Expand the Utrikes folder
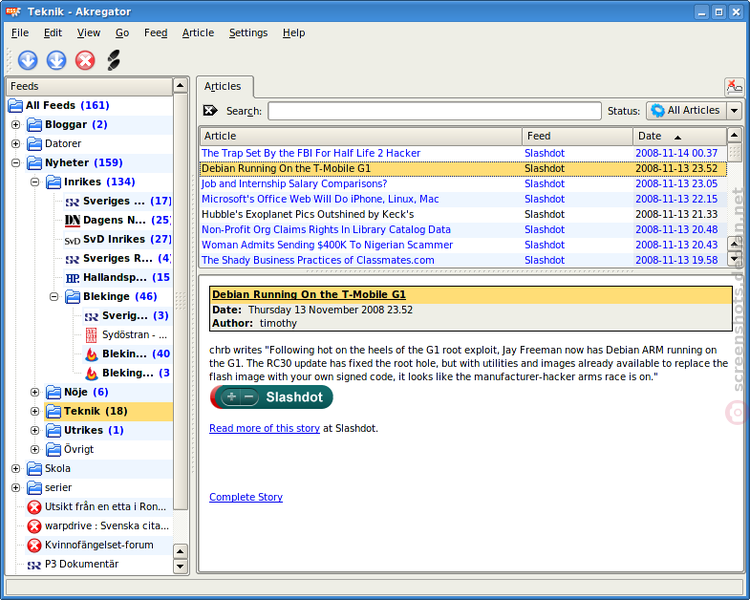The height and width of the screenshot is (600, 750). pos(35,430)
